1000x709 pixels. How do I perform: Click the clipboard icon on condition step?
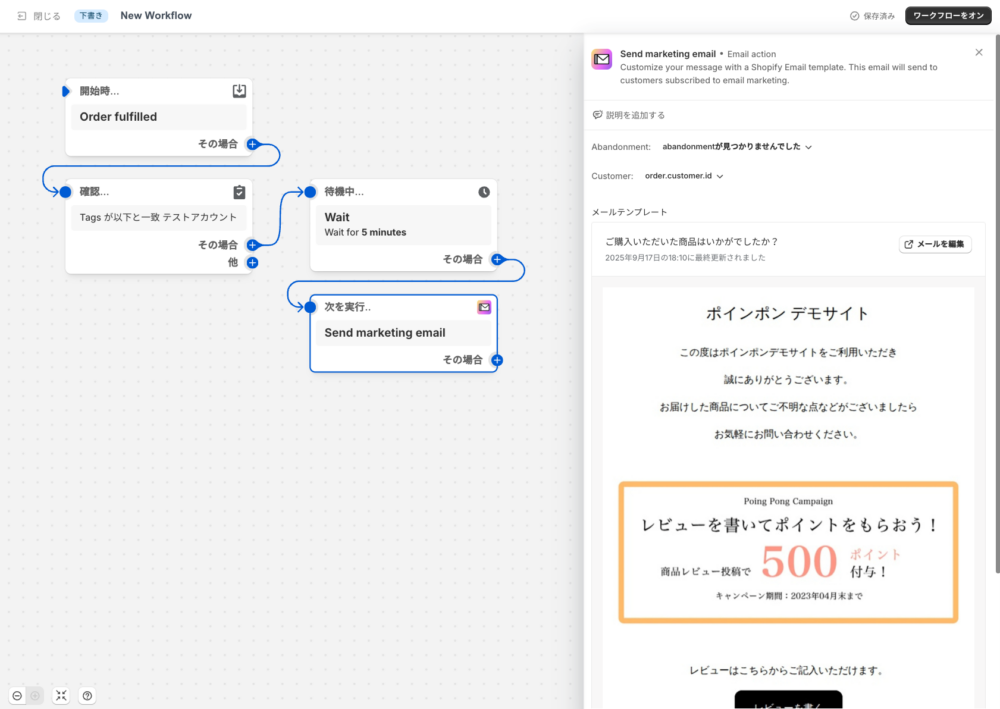[239, 192]
